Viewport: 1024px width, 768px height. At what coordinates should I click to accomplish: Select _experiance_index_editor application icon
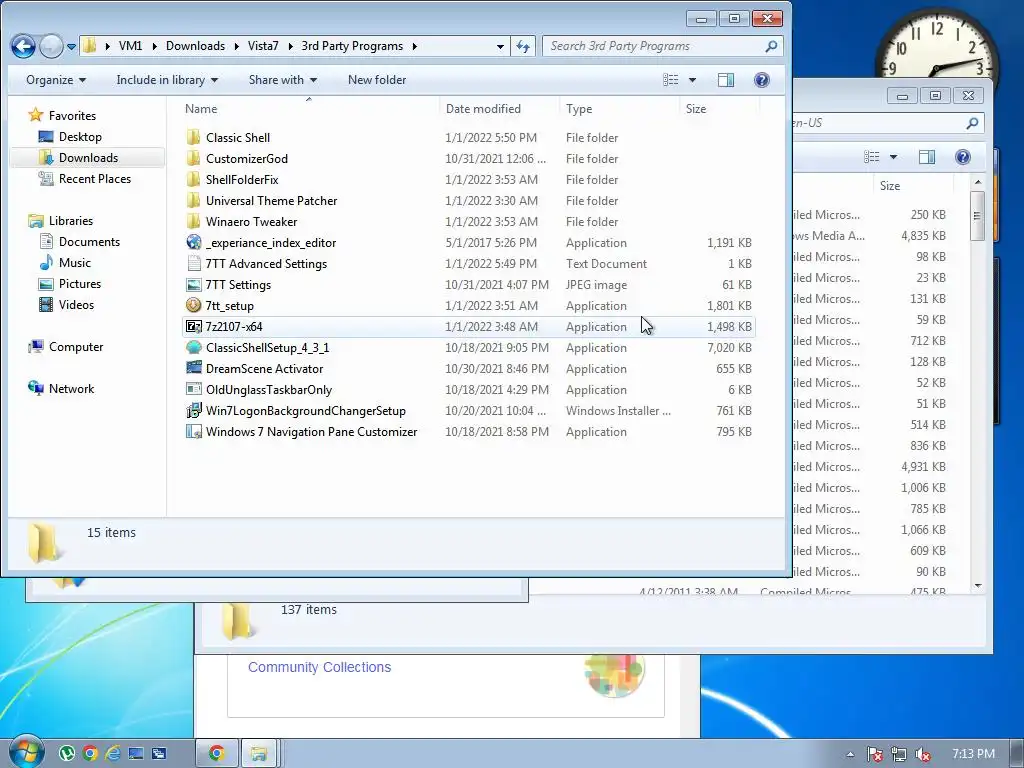(193, 242)
